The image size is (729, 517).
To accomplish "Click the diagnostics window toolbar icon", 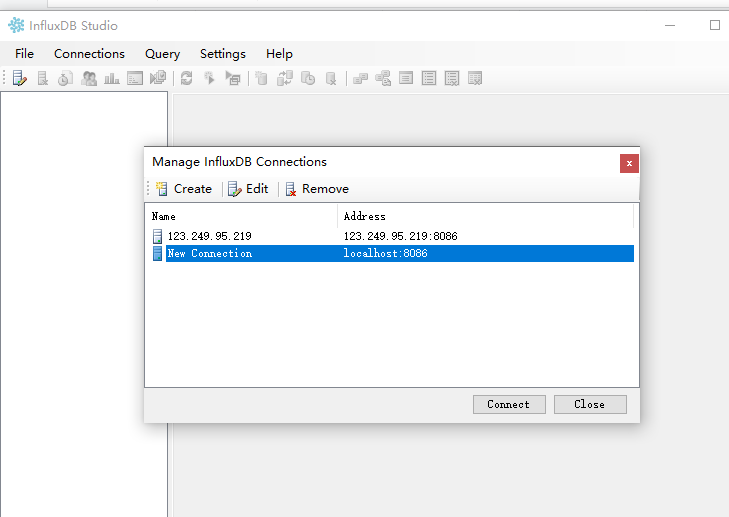I will click(x=135, y=78).
